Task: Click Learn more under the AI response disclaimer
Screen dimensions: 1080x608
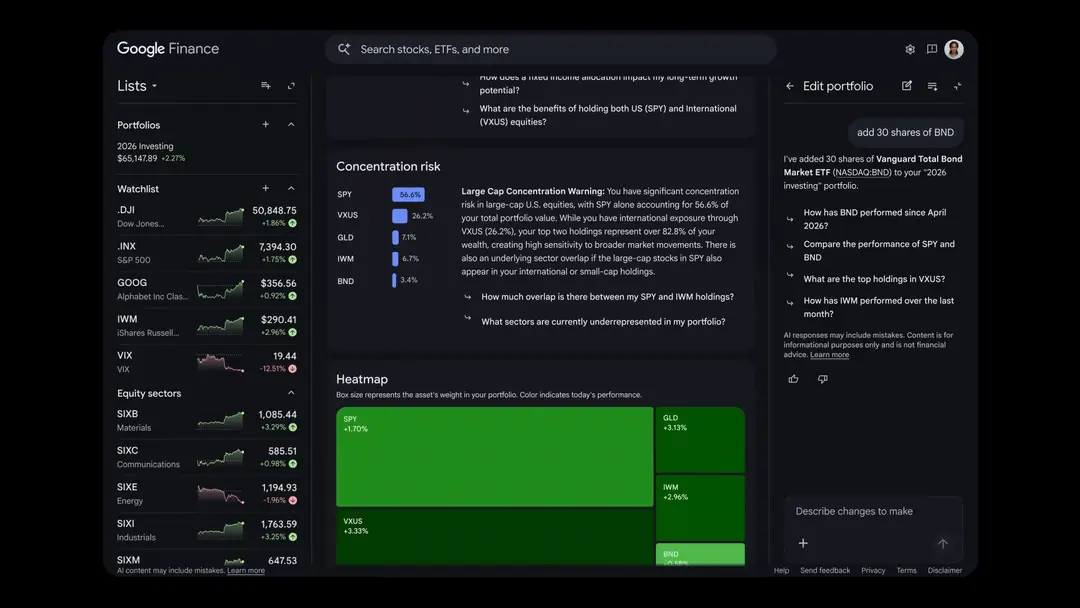Action: pyautogui.click(x=829, y=355)
